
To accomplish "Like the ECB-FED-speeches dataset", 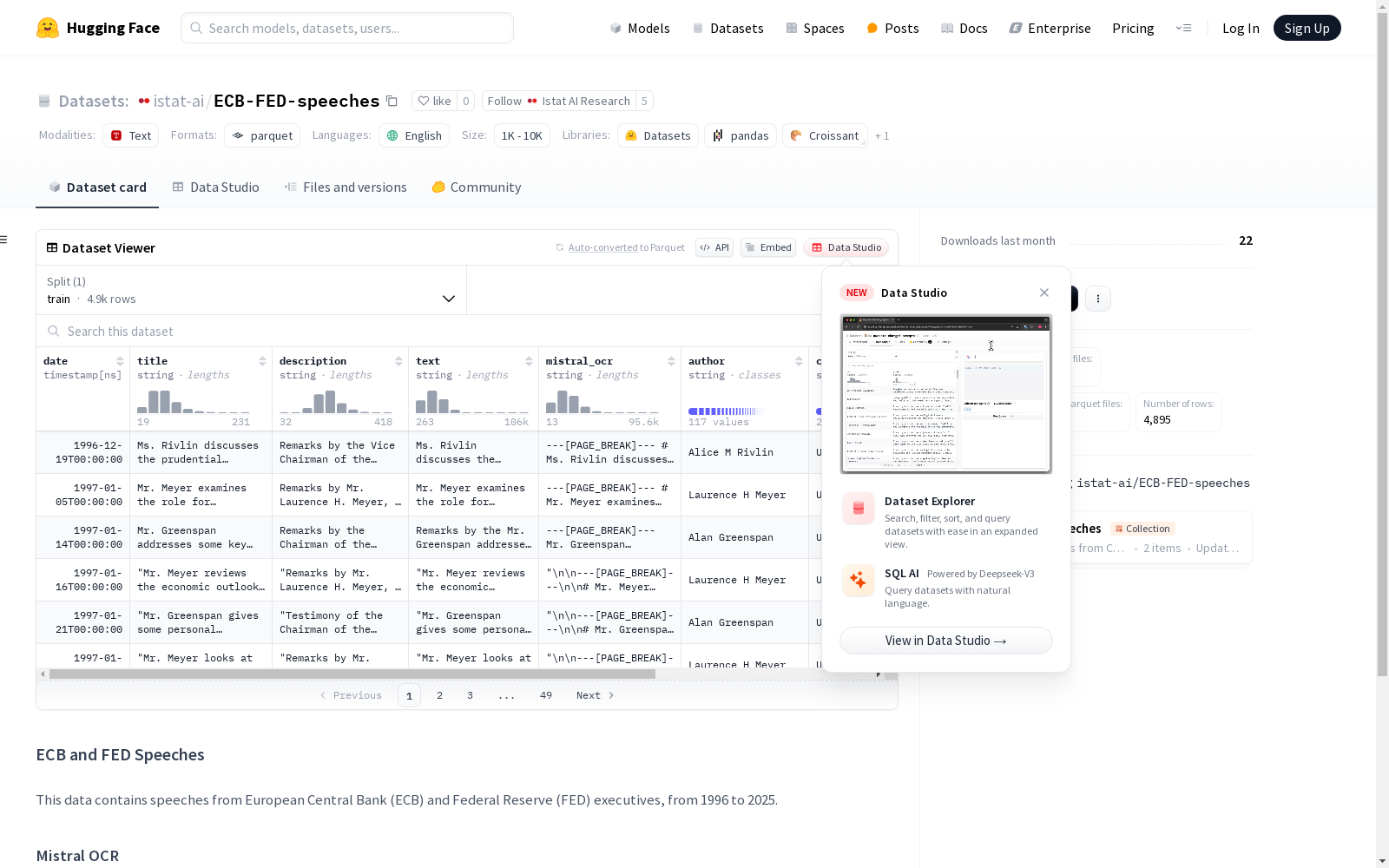I will (x=433, y=101).
